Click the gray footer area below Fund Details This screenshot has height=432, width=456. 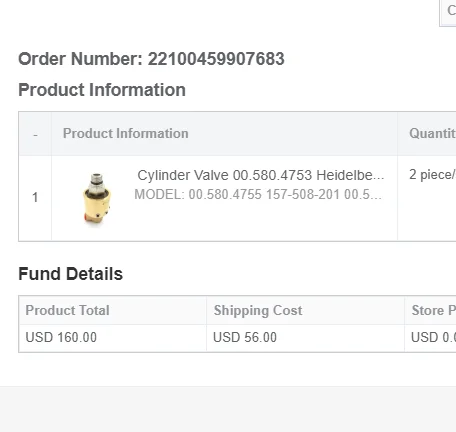click(x=228, y=409)
